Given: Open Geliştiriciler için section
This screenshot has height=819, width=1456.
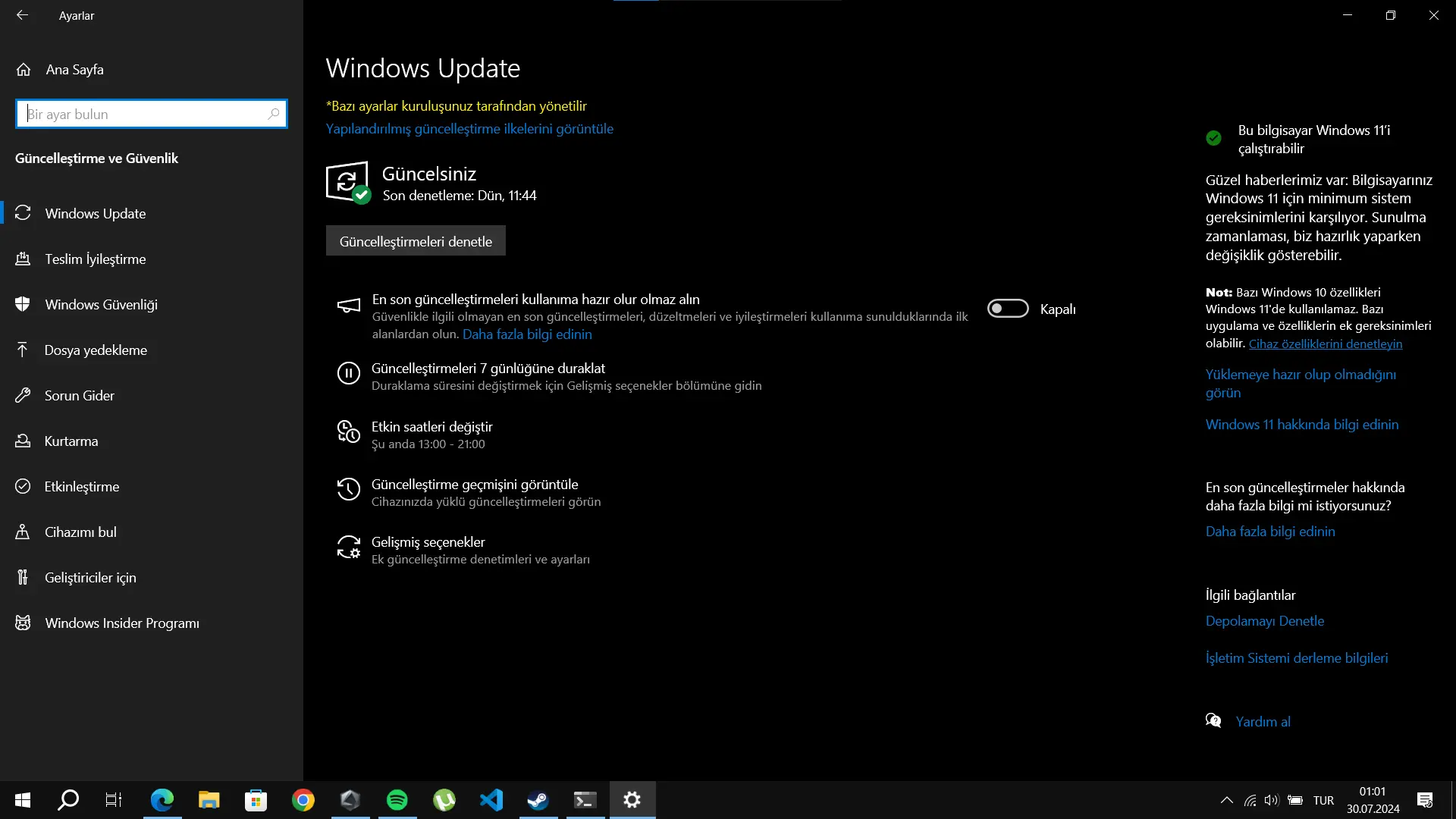Looking at the screenshot, I should pyautogui.click(x=152, y=577).
